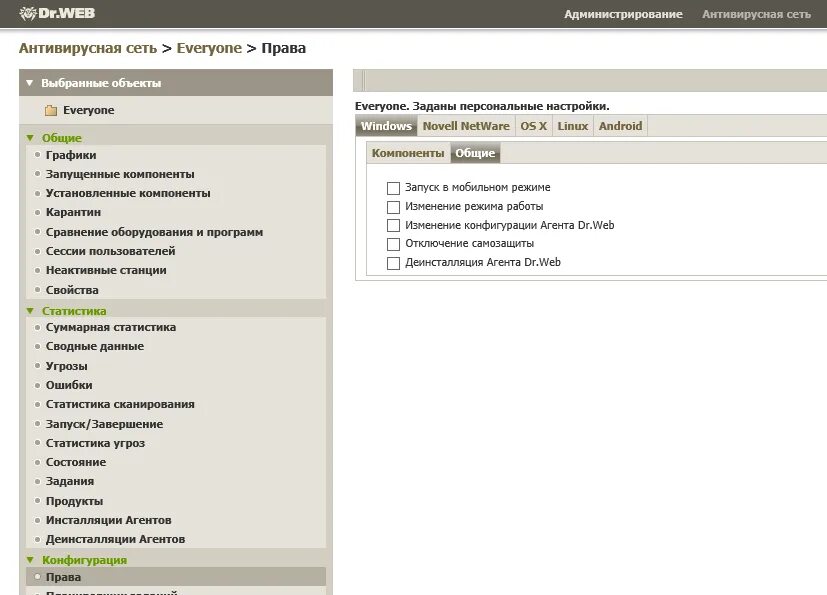Open Статистика угроз

[95, 443]
